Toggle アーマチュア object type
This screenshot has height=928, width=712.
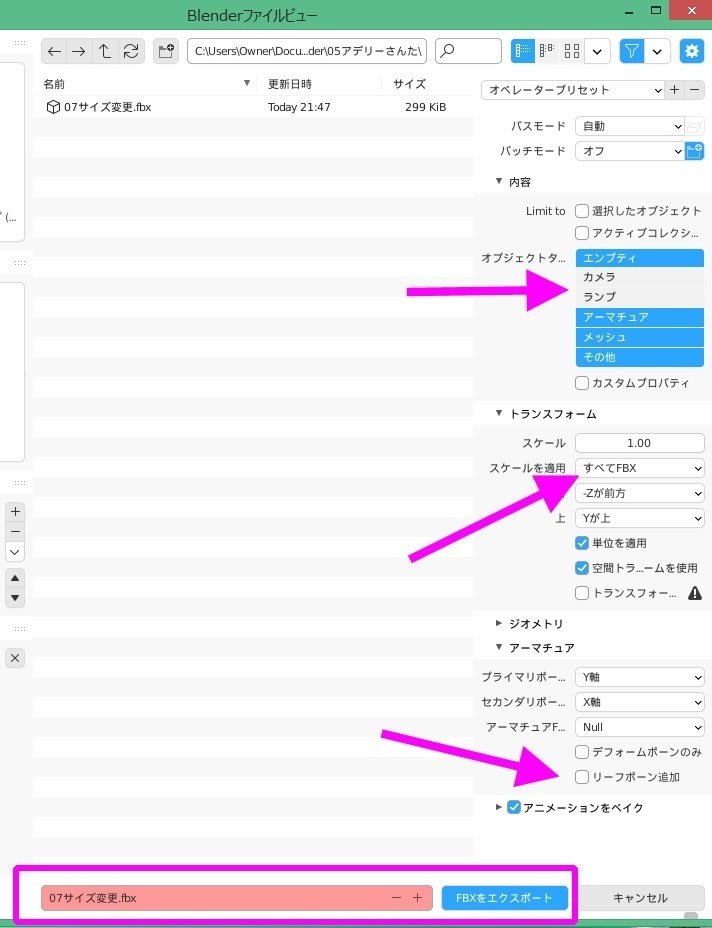640,317
